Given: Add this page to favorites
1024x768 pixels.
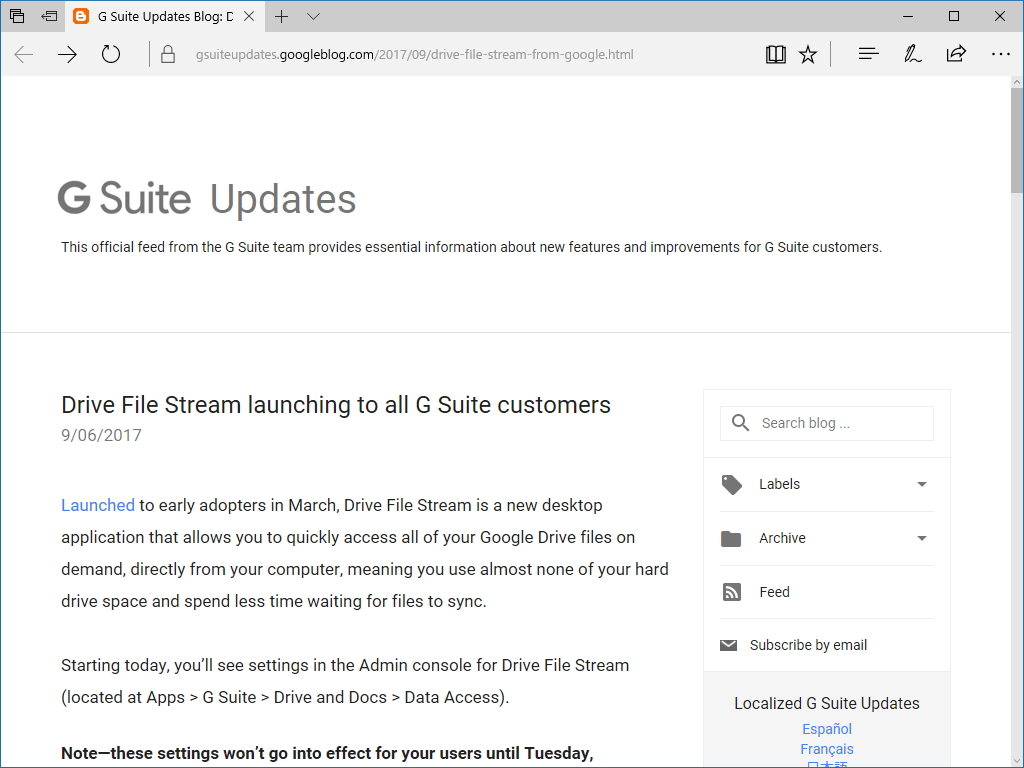Looking at the screenshot, I should point(808,54).
